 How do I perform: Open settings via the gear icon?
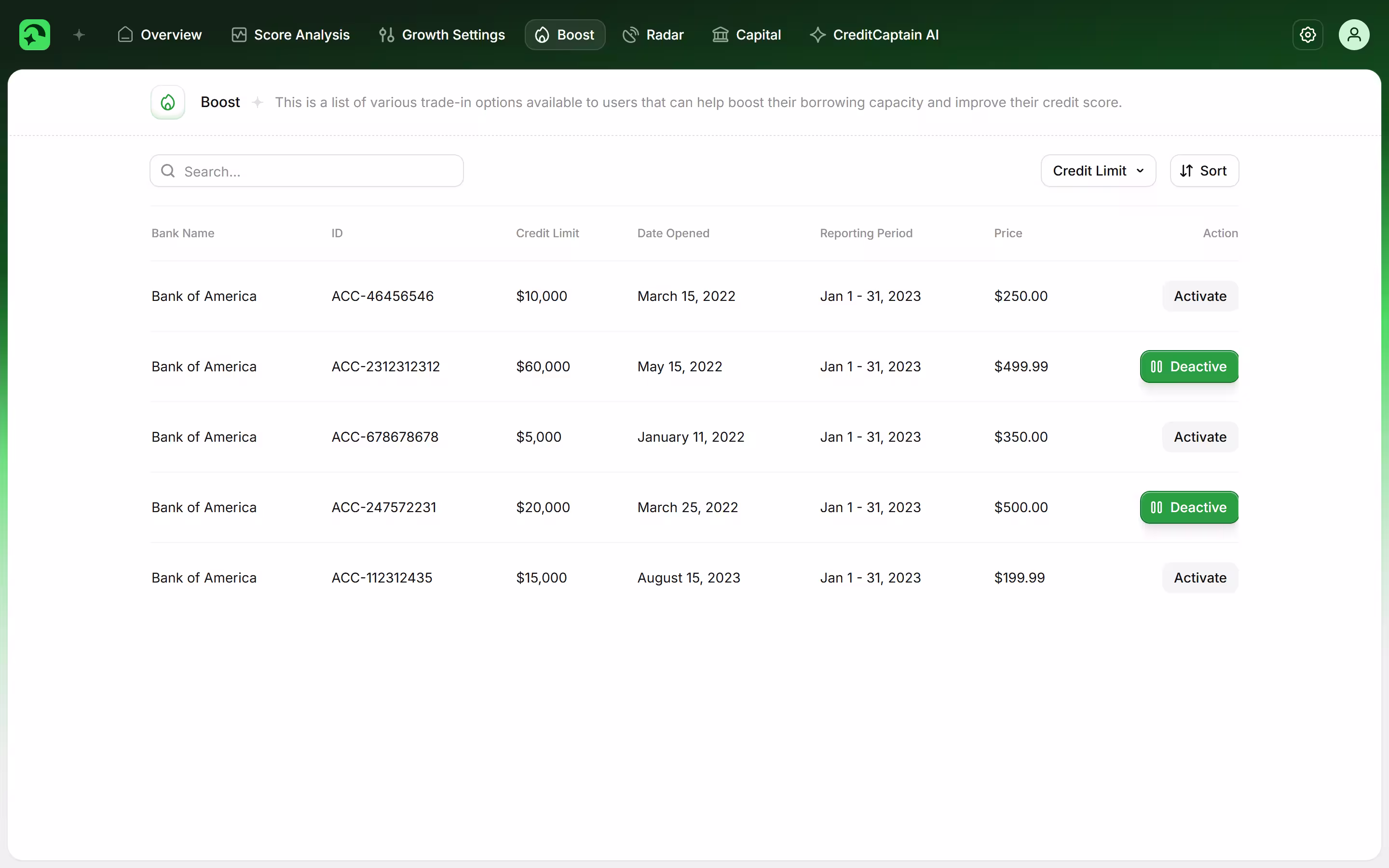(1307, 34)
